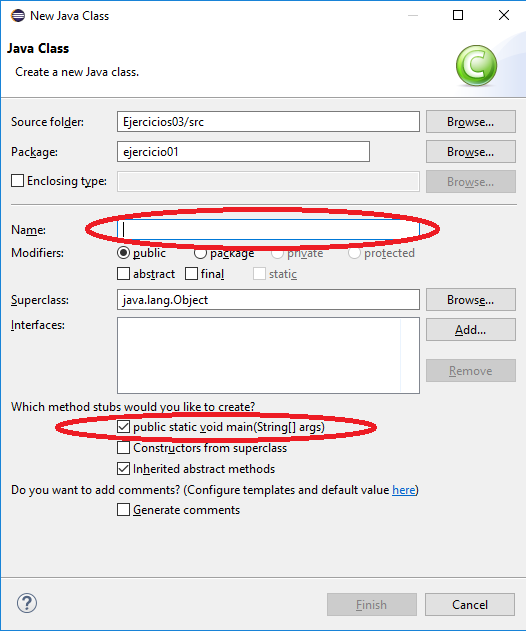
Task: Focus the class Name input field
Action: 268,229
